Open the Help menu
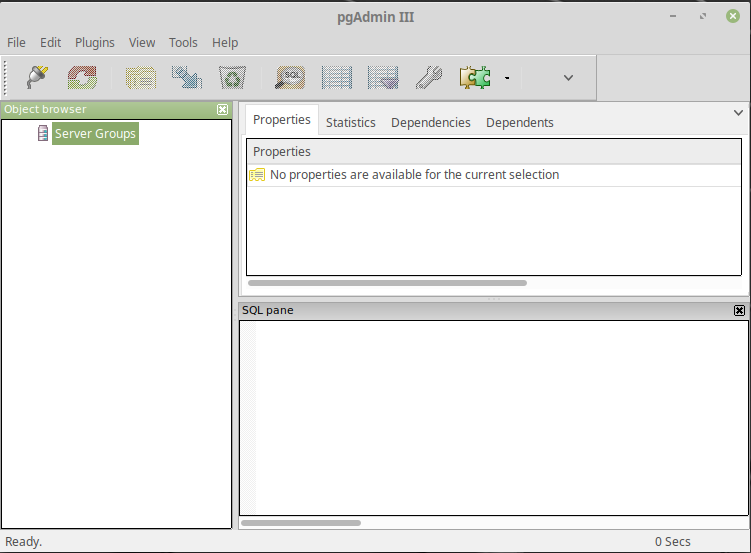The width and height of the screenshot is (751, 553). point(225,43)
